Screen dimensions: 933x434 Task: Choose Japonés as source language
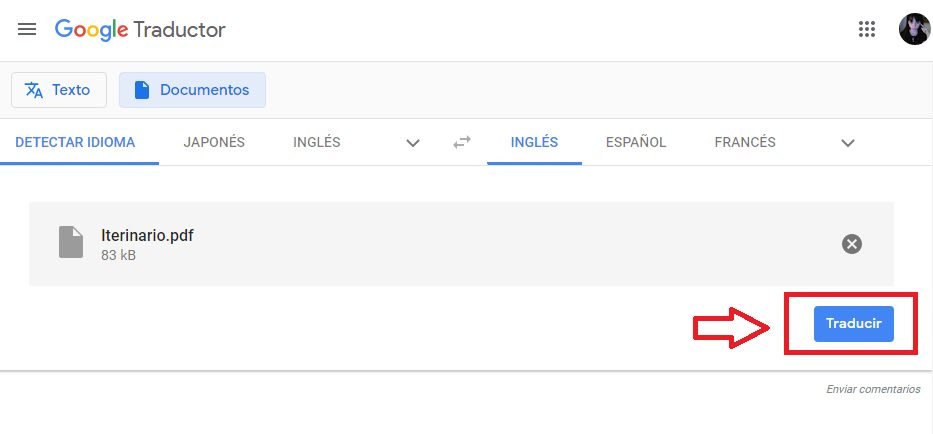(x=214, y=142)
